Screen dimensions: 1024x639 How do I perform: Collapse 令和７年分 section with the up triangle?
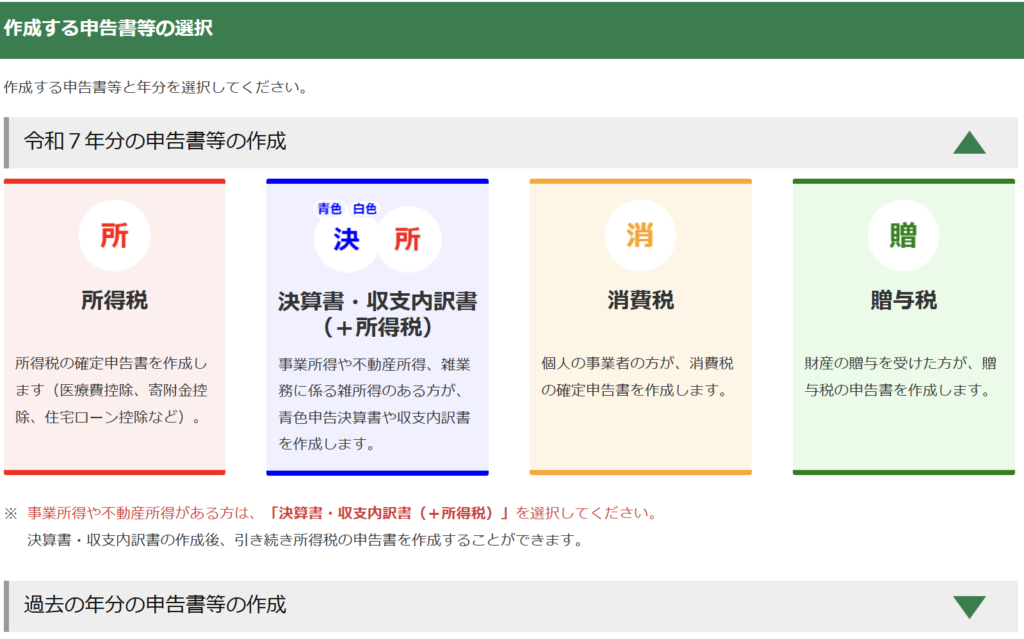click(x=969, y=143)
